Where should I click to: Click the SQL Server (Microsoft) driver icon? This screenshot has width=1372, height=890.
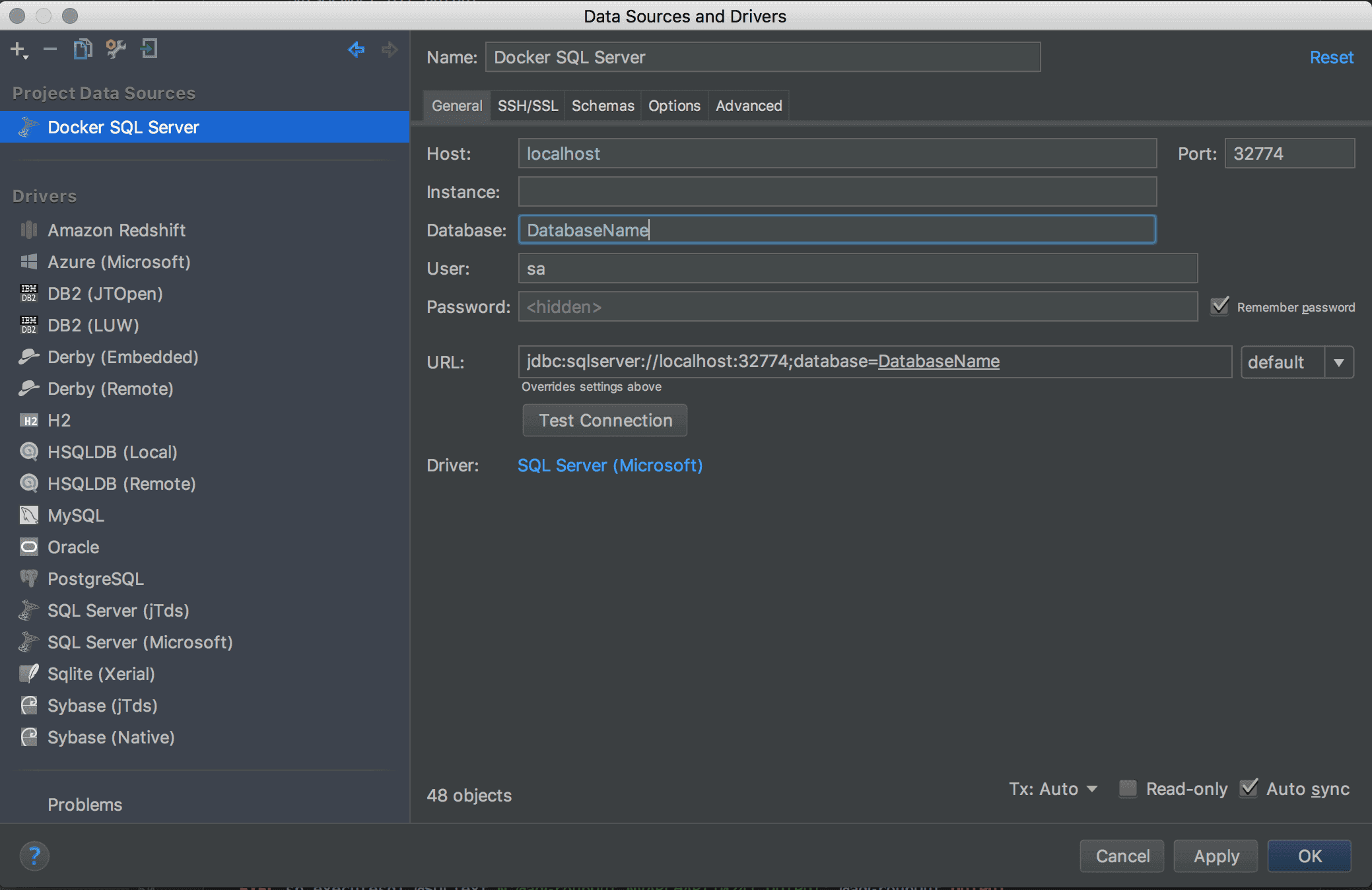coord(29,642)
